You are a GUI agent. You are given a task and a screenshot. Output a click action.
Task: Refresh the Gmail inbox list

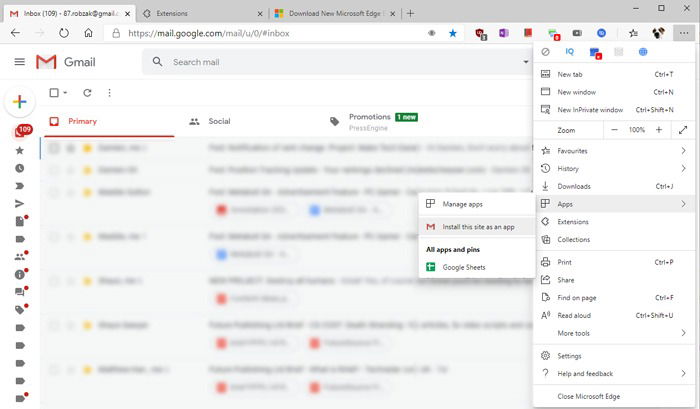click(x=87, y=93)
